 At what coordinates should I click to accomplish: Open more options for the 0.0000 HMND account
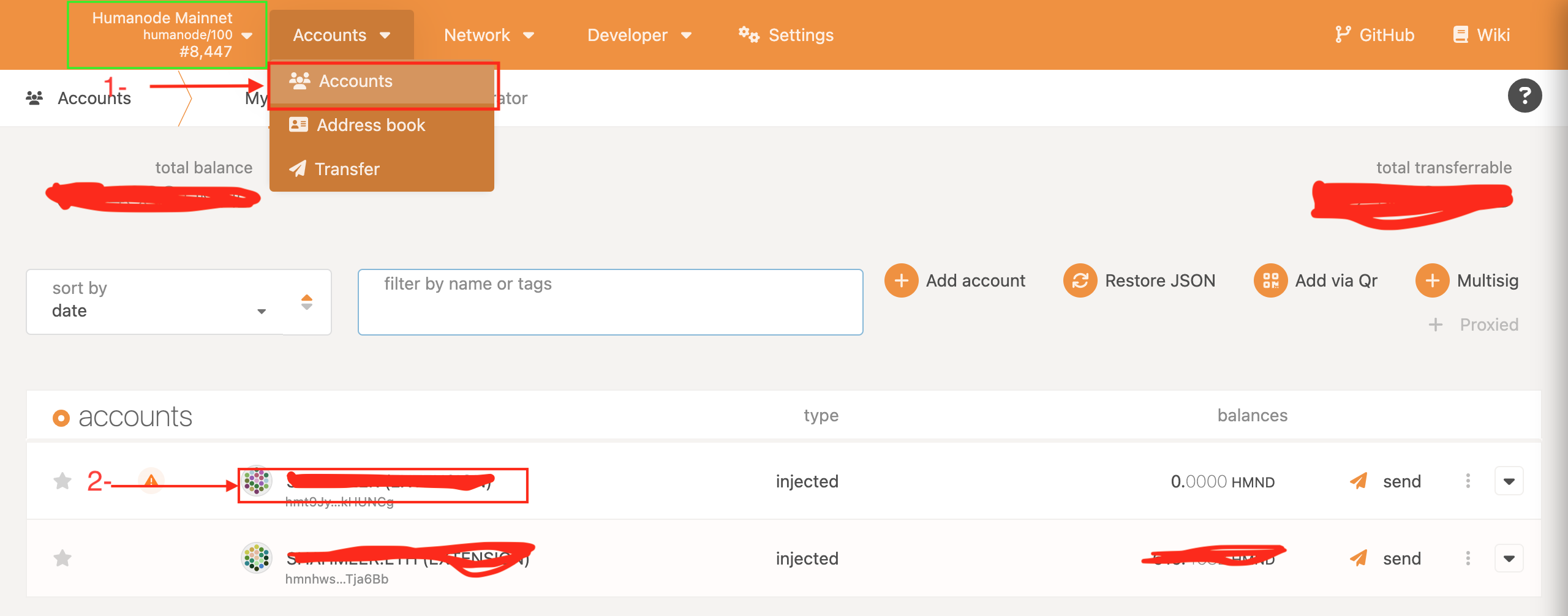point(1468,481)
